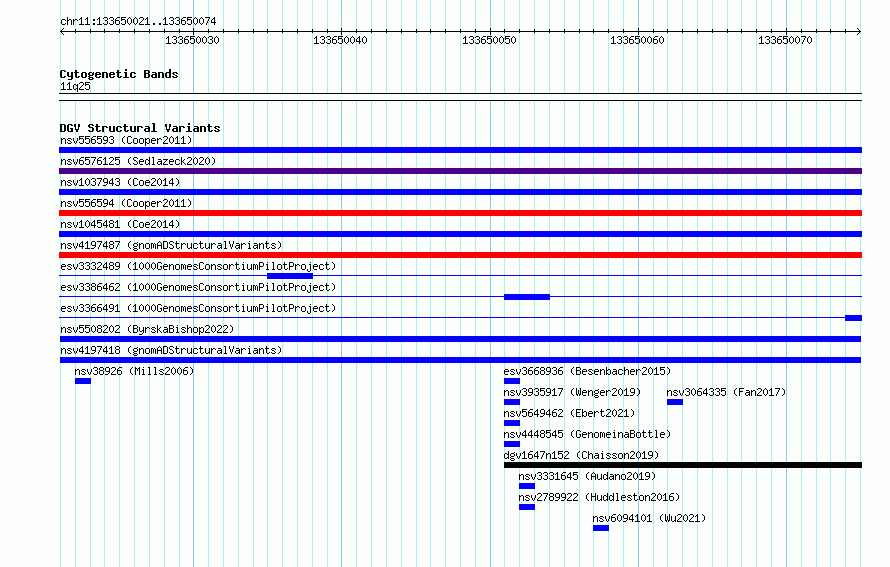Click chr11:133650021..133650074 coordinate label
This screenshot has width=890, height=567.
138,21
